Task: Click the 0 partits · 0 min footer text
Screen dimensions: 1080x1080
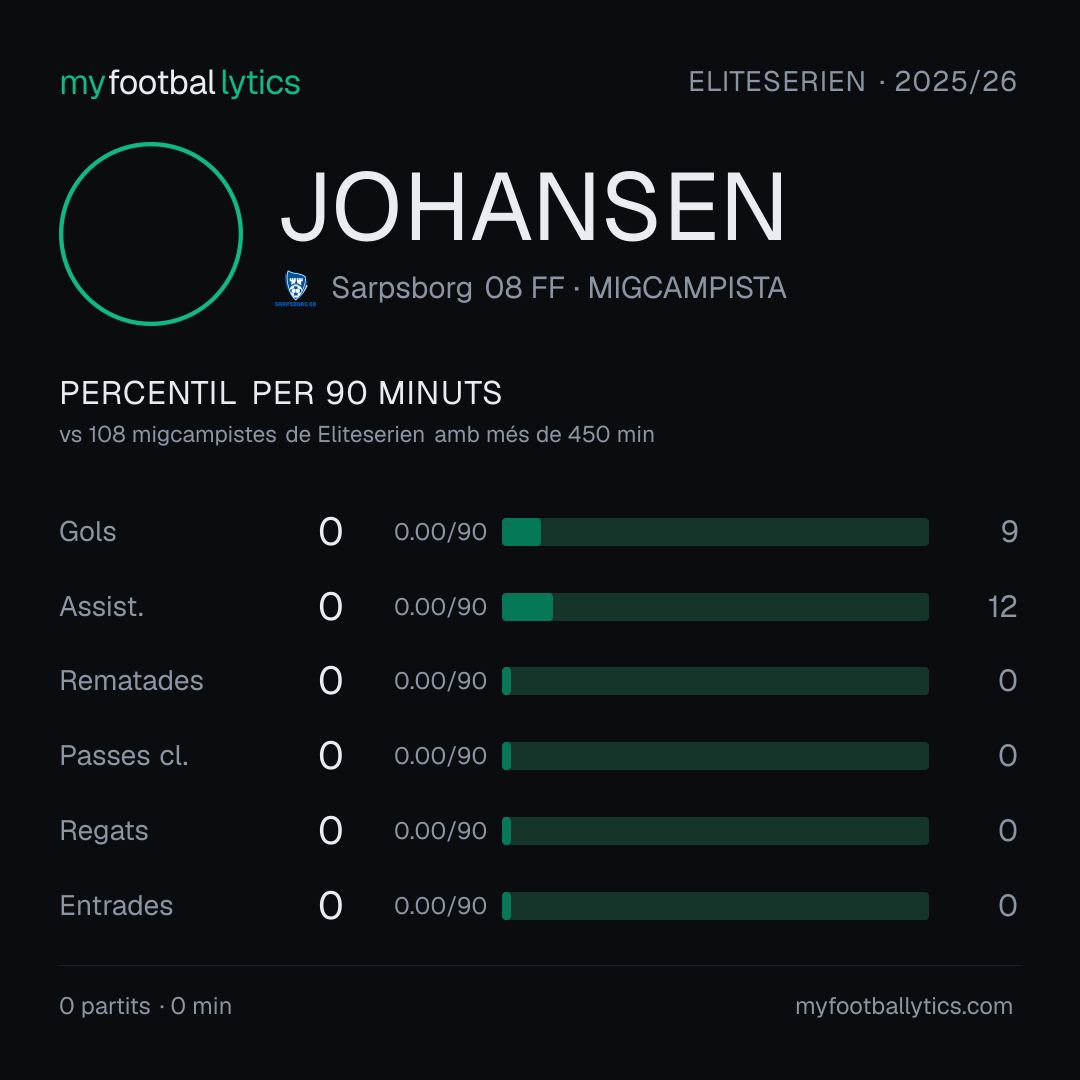Action: [146, 1006]
